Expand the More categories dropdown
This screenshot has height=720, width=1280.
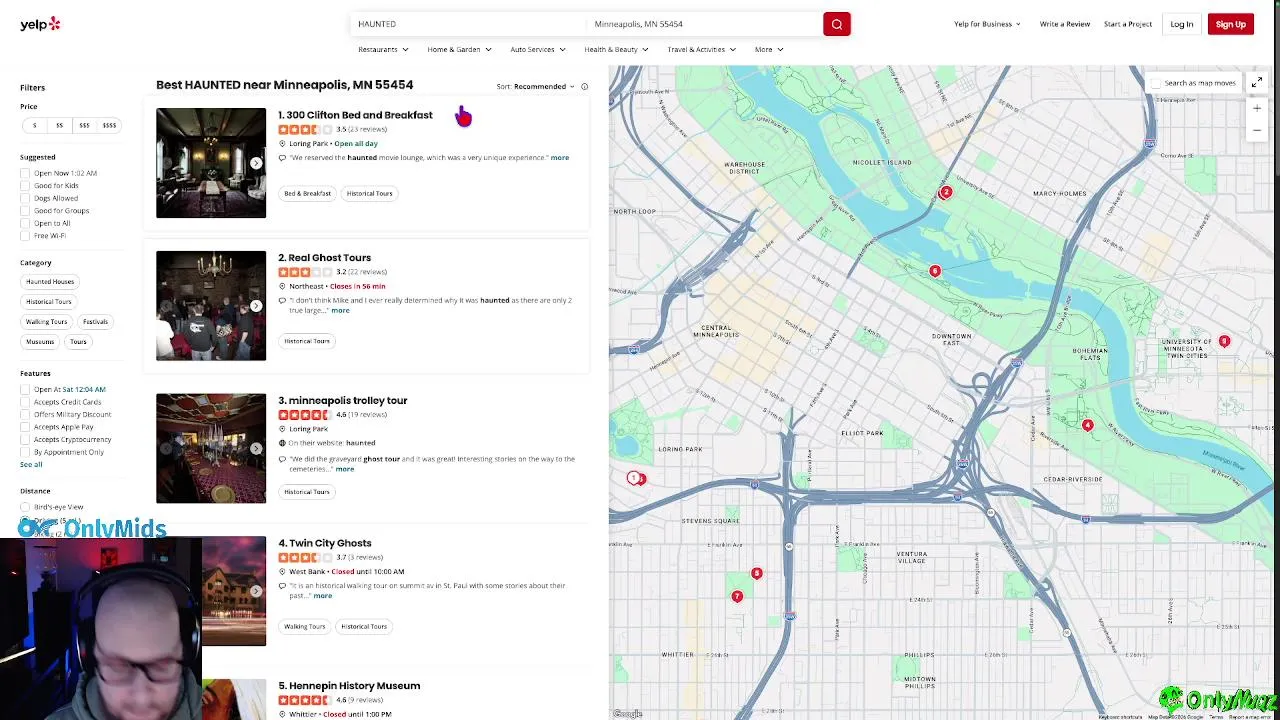(x=769, y=49)
